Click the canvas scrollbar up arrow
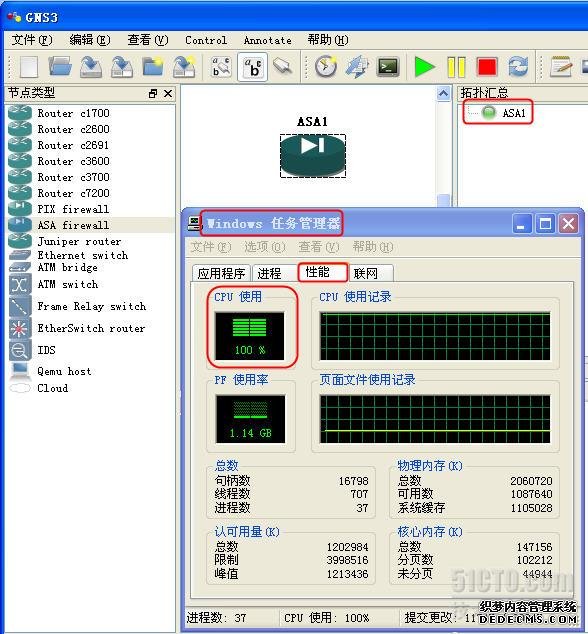Viewport: 588px width, 634px height. (443, 94)
